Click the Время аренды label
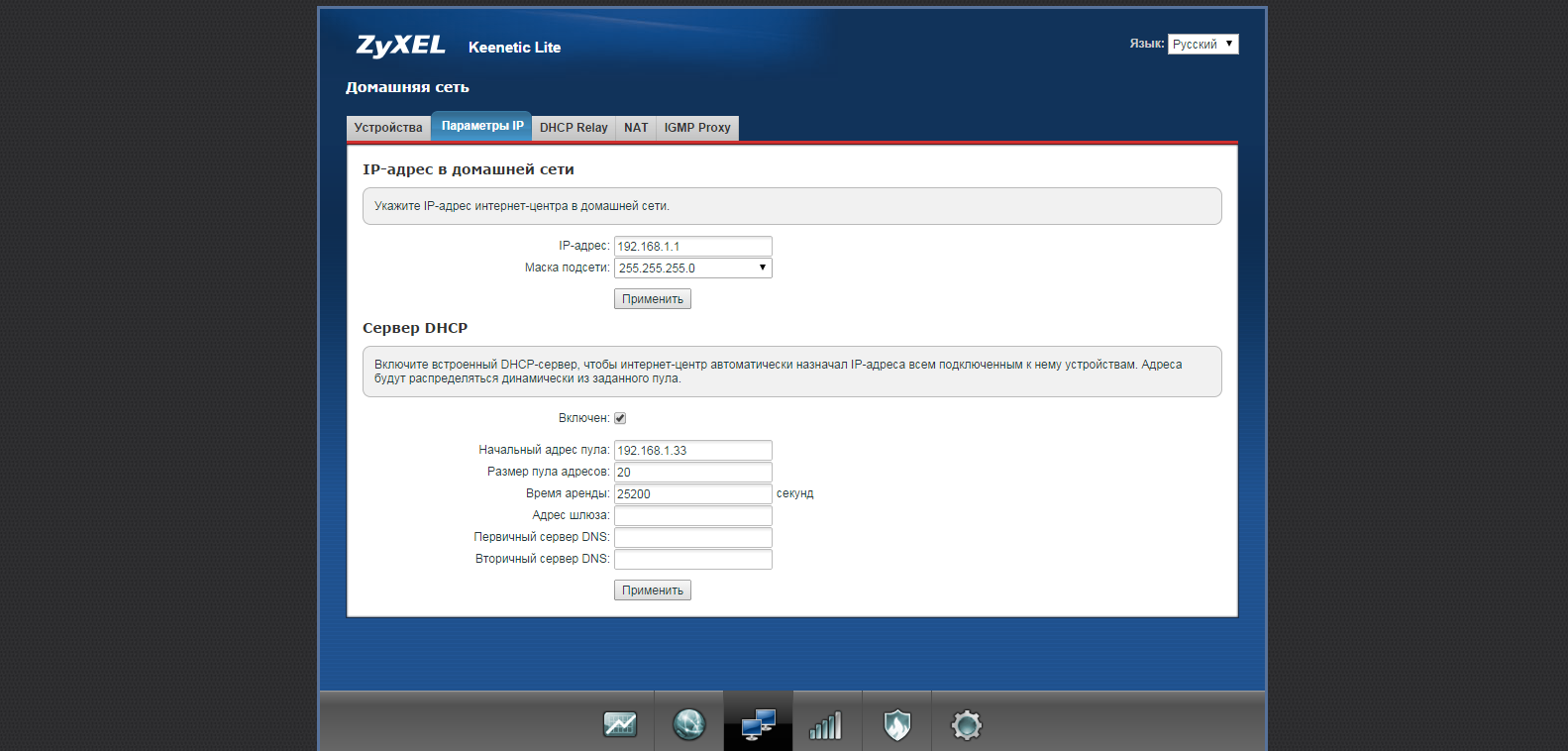Screen dimensions: 1568x751 click(x=568, y=493)
